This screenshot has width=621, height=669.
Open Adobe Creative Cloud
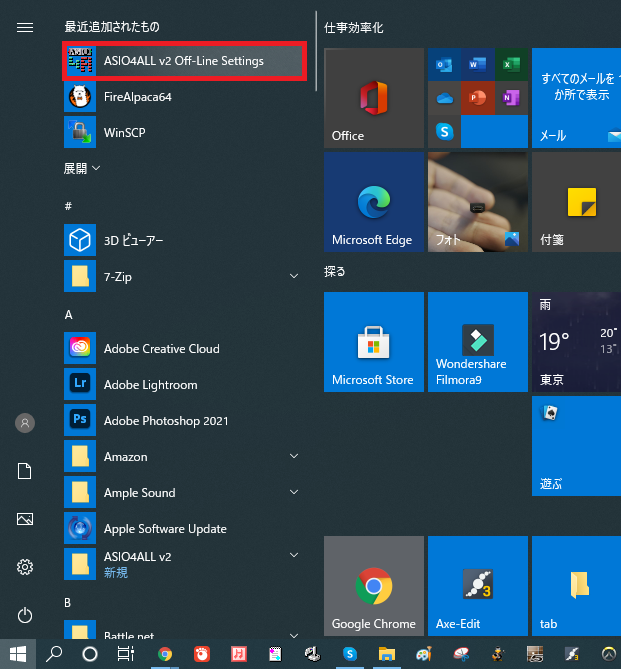click(184, 348)
